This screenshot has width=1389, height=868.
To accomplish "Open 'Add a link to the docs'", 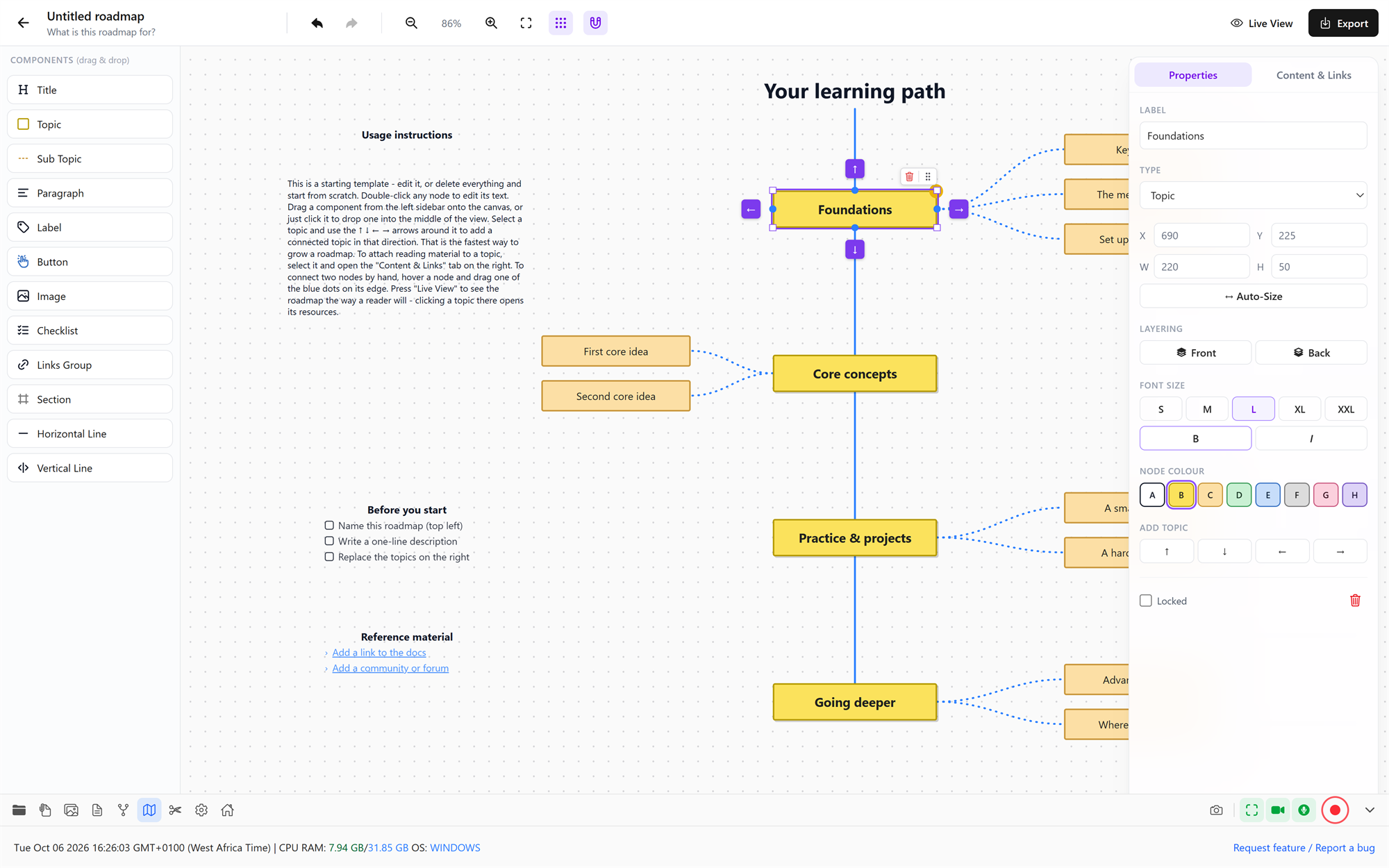I will (379, 653).
